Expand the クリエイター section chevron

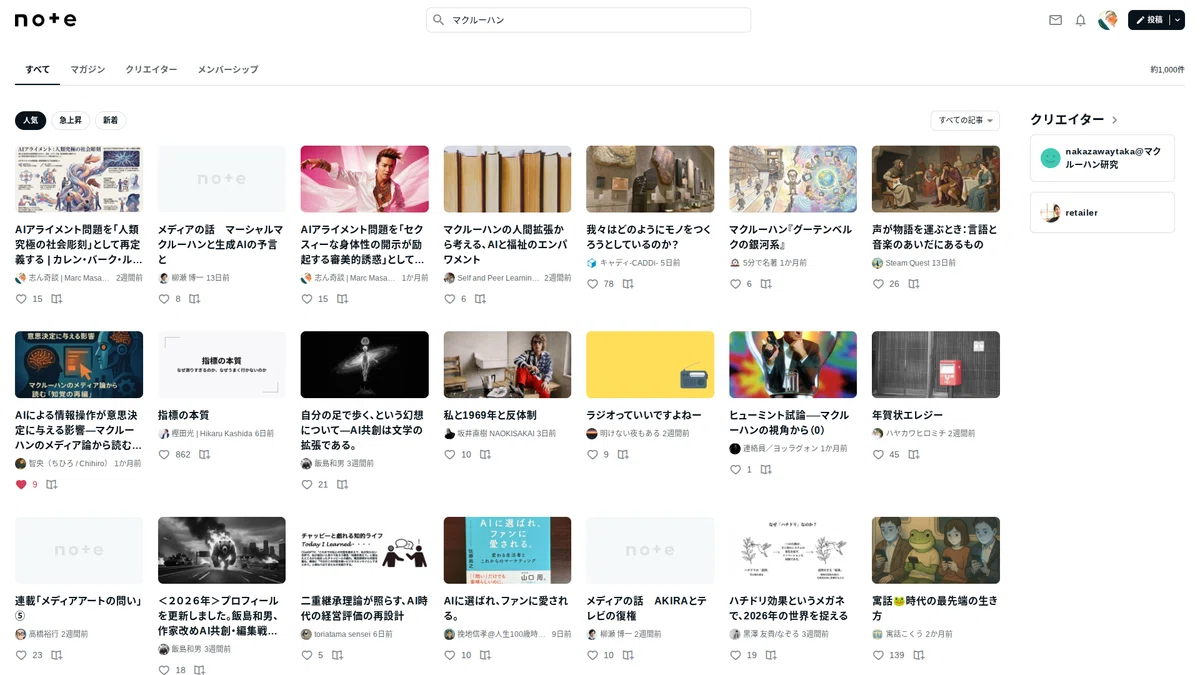click(x=1115, y=119)
